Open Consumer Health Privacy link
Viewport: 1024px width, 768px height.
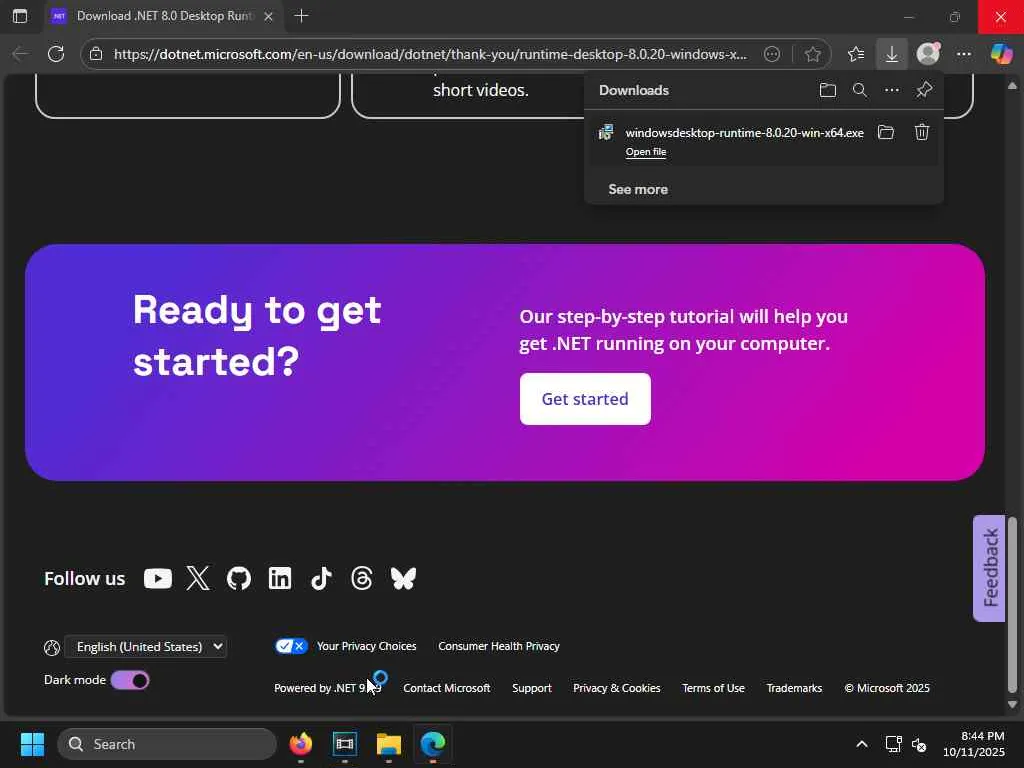click(x=499, y=646)
